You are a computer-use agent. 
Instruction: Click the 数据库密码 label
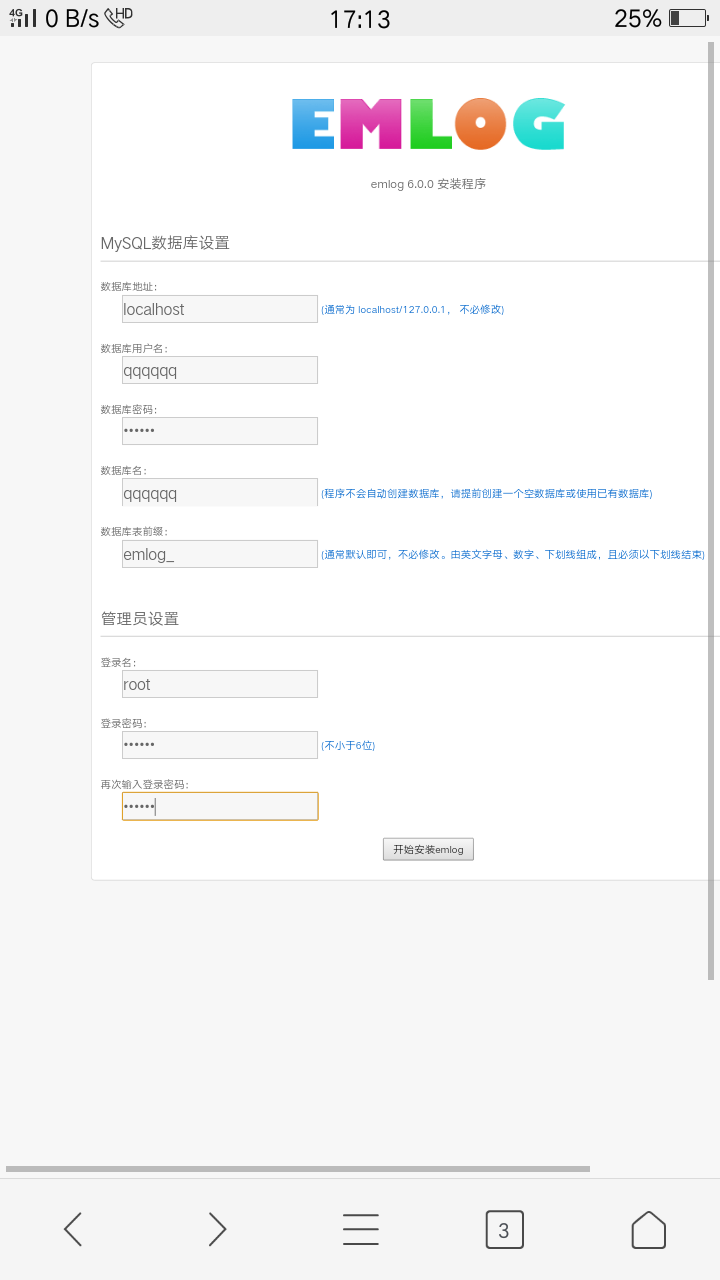129,409
